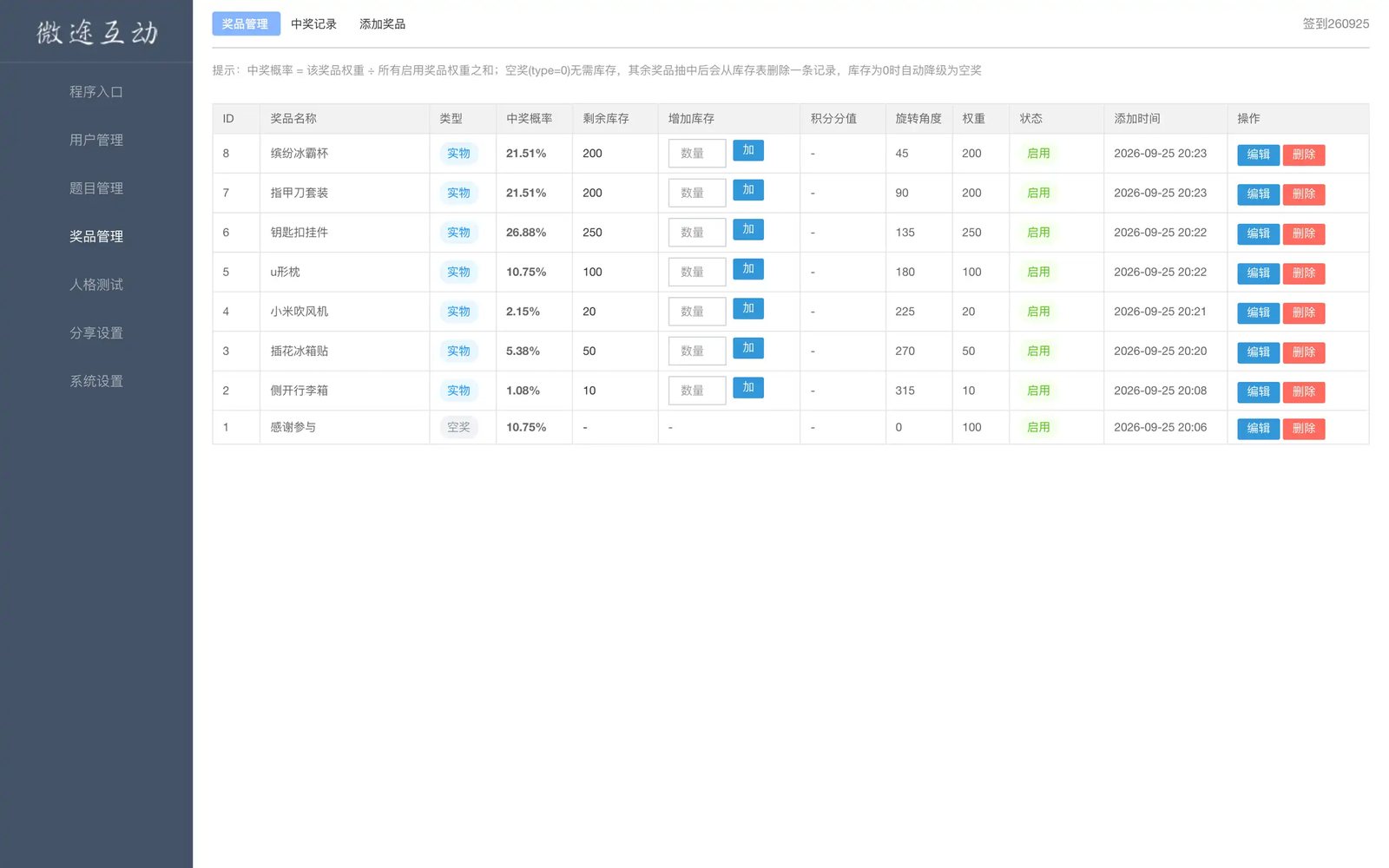Click the 签到260925 label at top right
Viewport: 1389px width, 868px height.
[x=1335, y=24]
